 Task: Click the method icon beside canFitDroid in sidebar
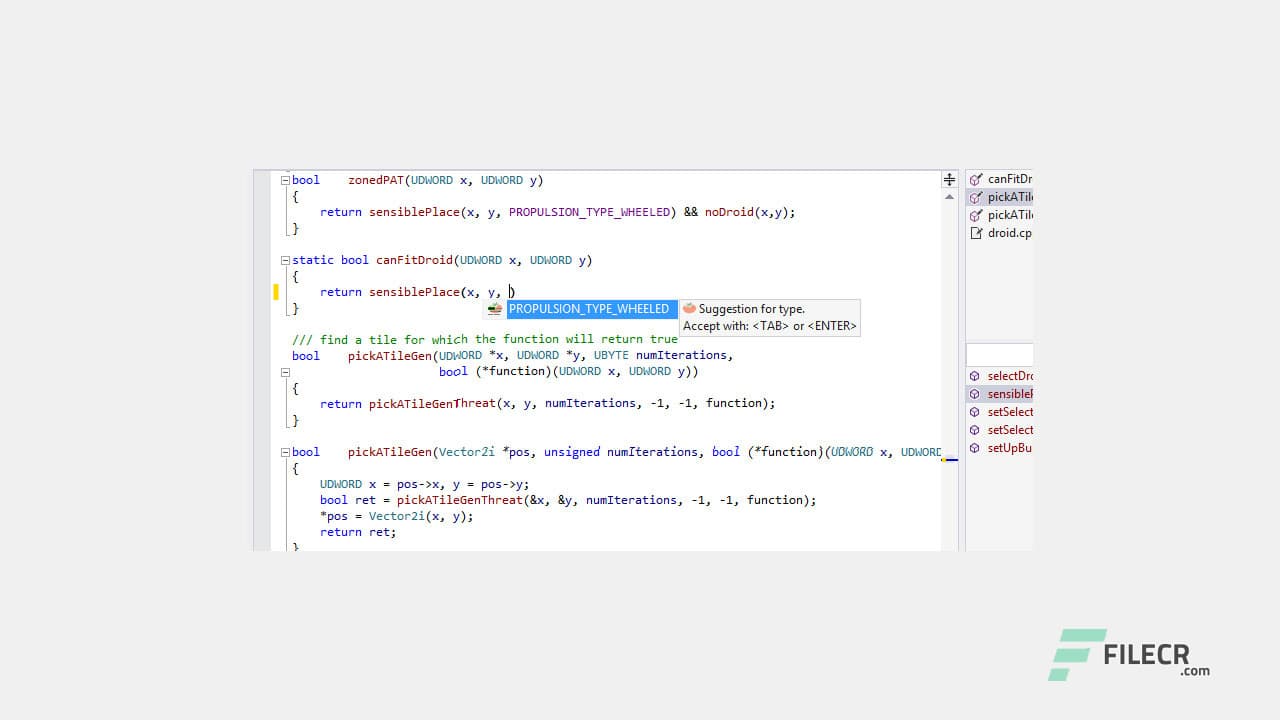(976, 179)
